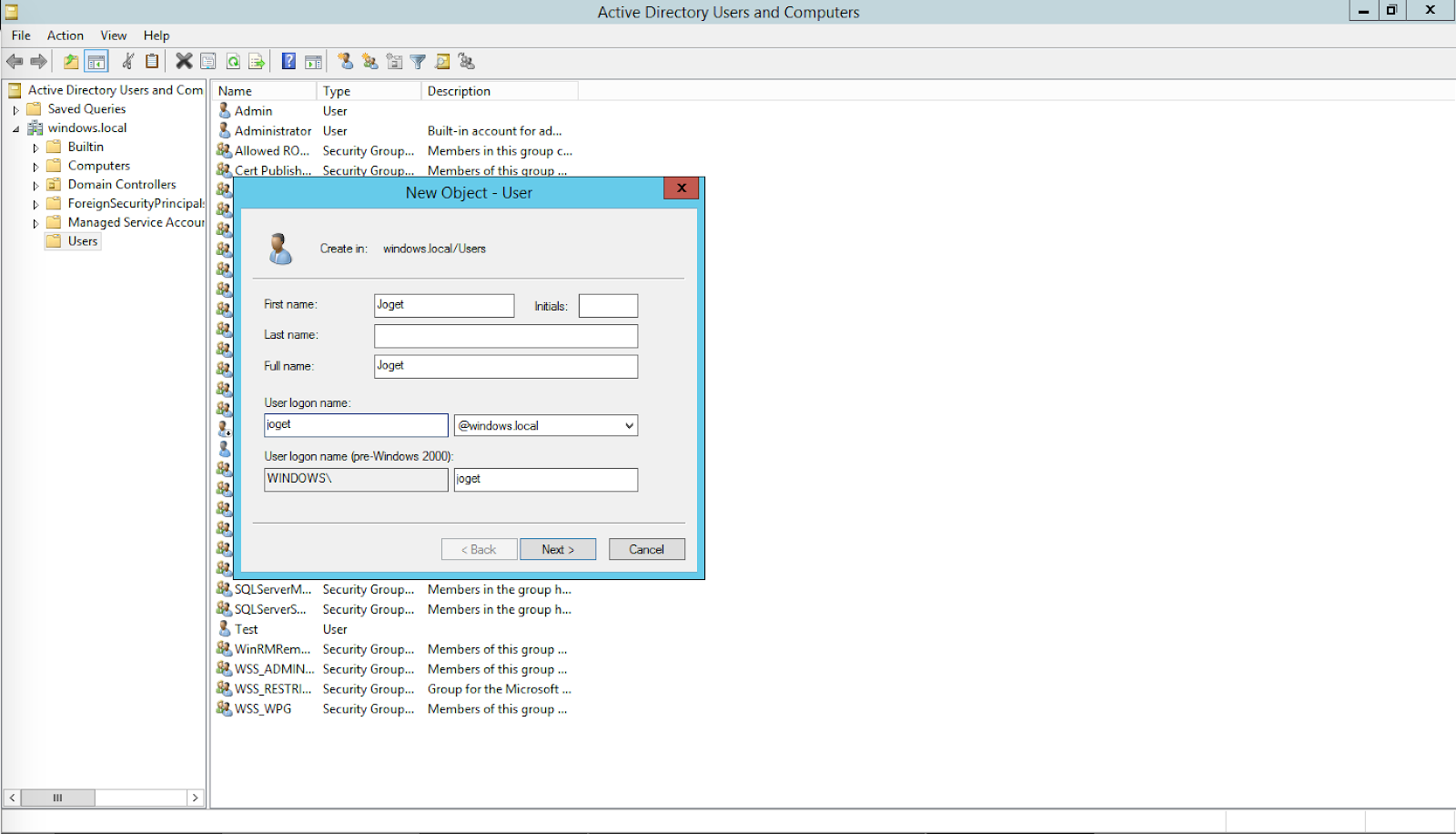Click tree pane scrollbar right arrow
Image resolution: width=1456 pixels, height=834 pixels.
pyautogui.click(x=195, y=798)
